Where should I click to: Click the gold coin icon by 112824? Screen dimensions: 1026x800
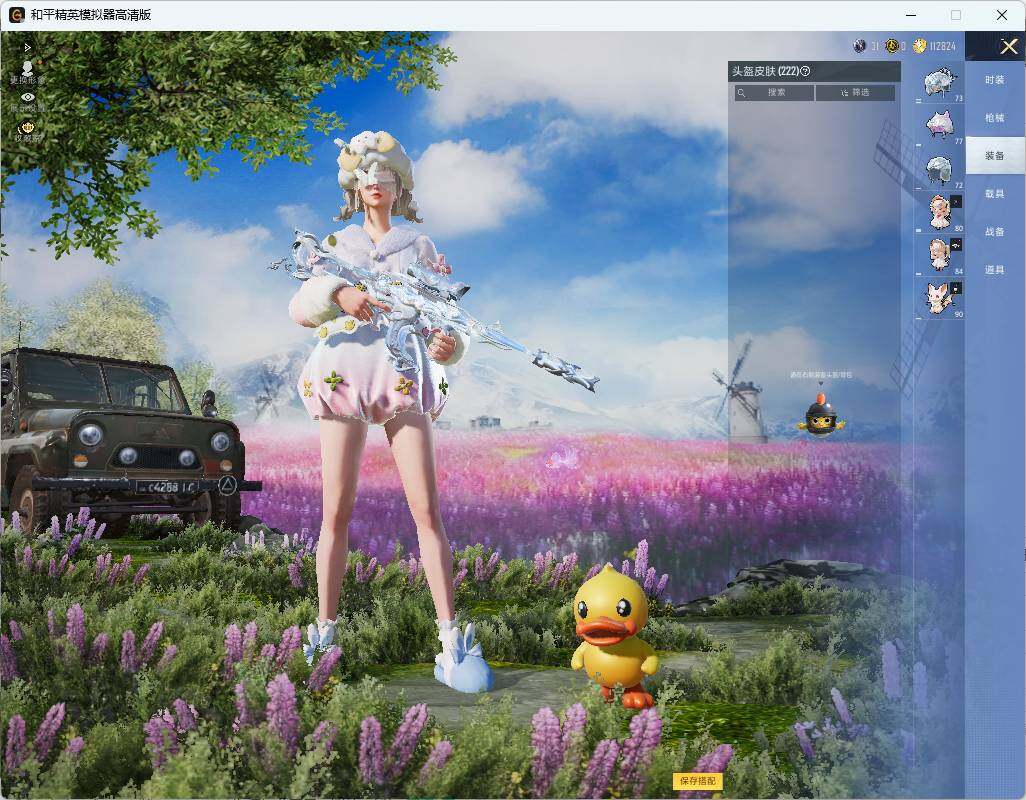tap(919, 46)
